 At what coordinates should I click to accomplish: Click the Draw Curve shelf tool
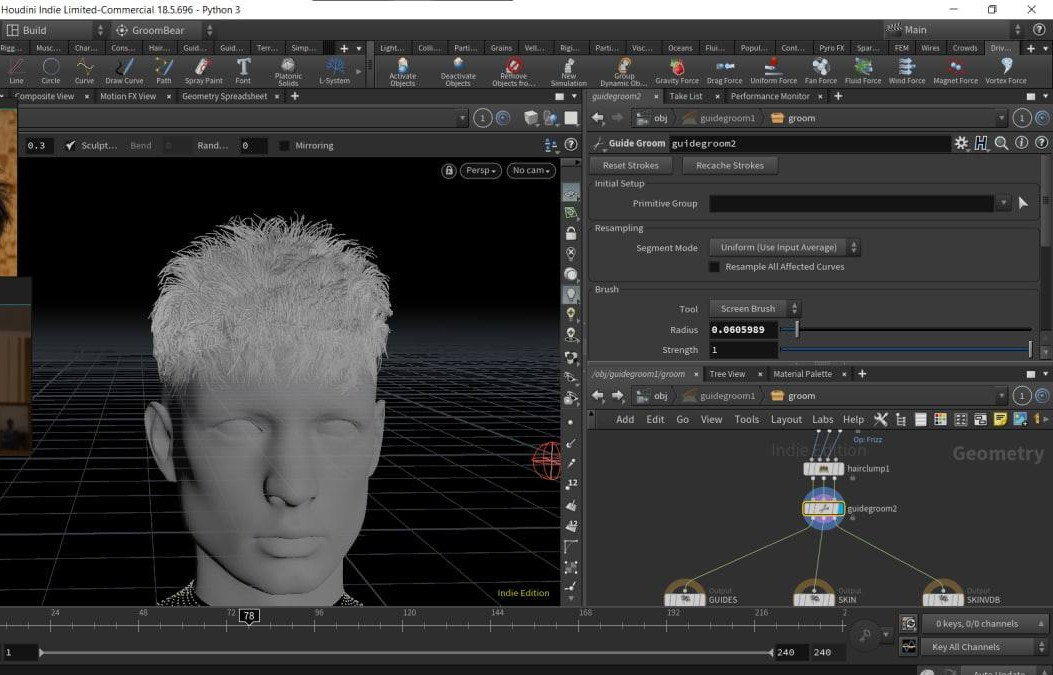click(124, 69)
